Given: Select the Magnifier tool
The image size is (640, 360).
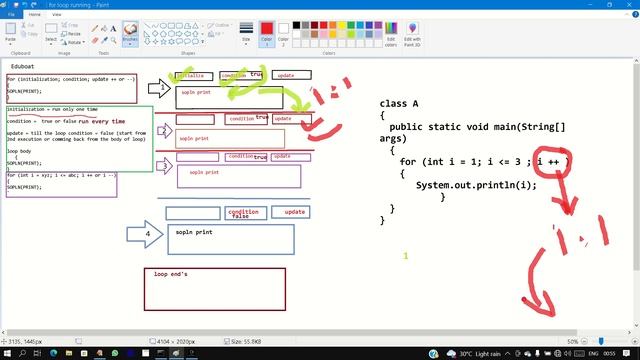Looking at the screenshot, I should pos(113,40).
